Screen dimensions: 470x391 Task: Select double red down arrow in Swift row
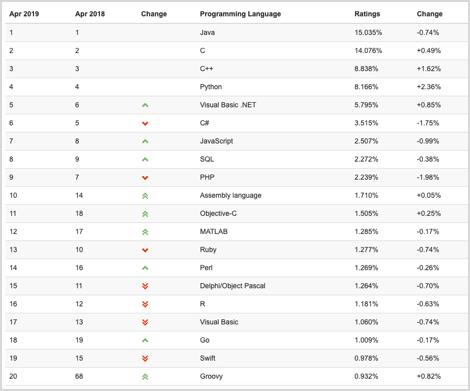point(145,358)
